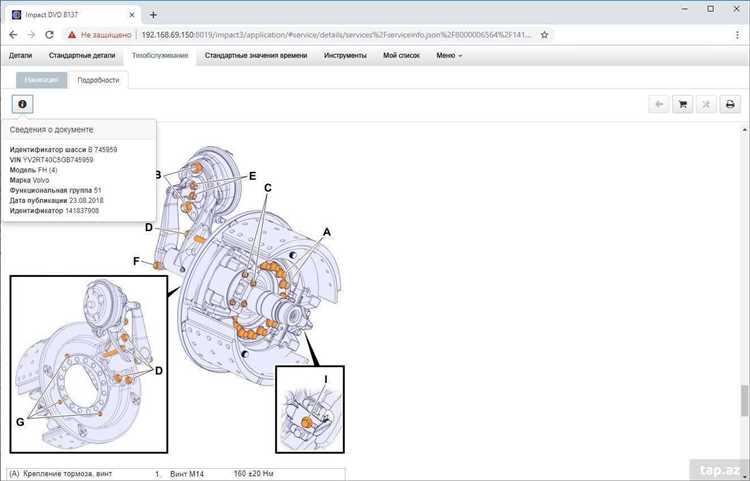Click the tools wrench toolbar button

click(x=706, y=104)
